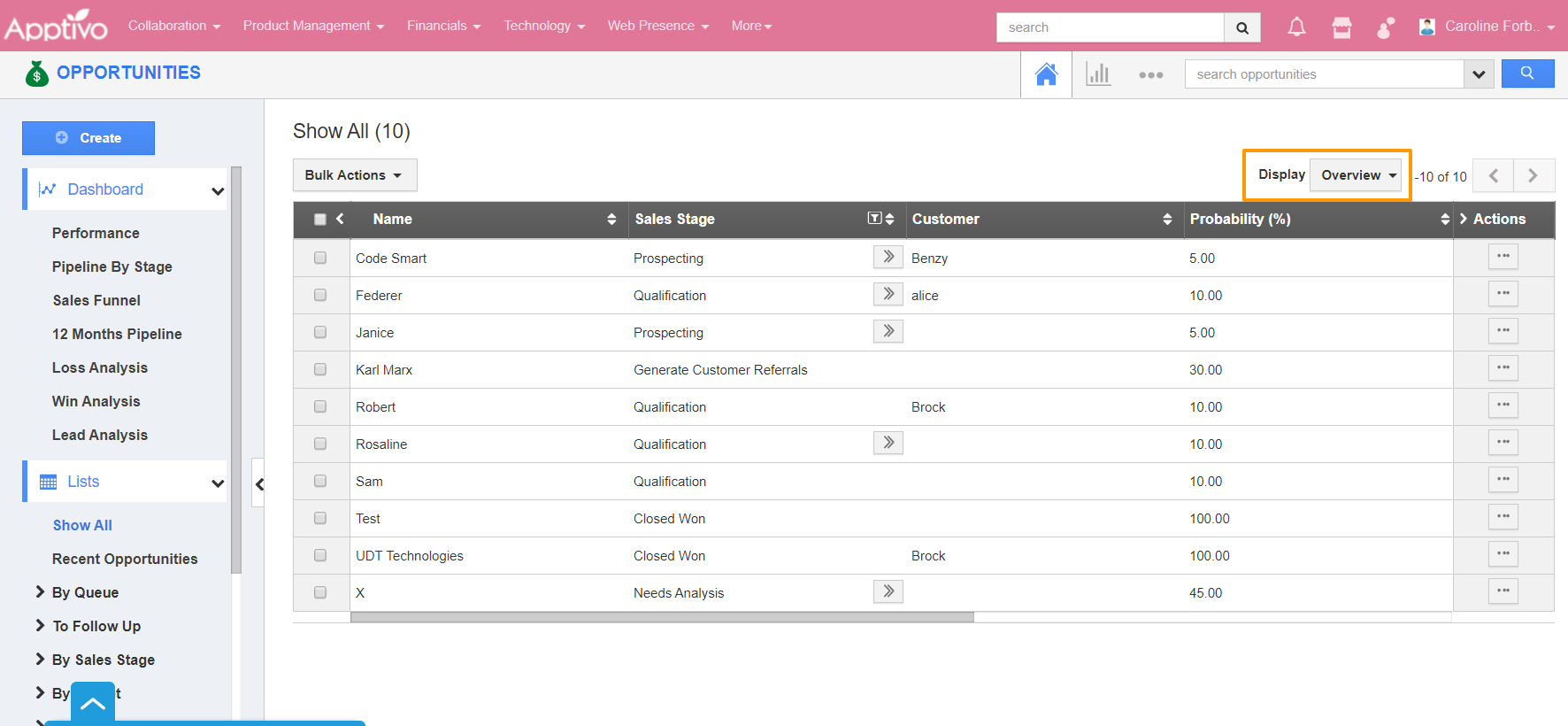The height and width of the screenshot is (726, 1568).
Task: Toggle the select-all checkbox in table header
Action: 320,220
